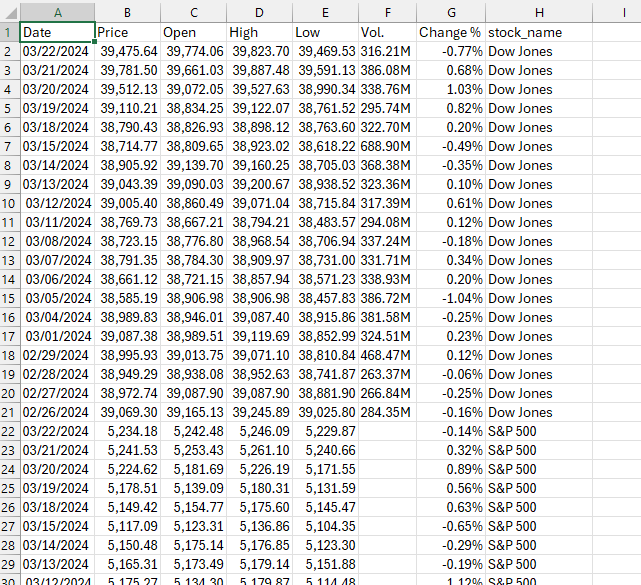Click the date cell 03/13/2024 in row 9
641x585 pixels.
click(x=57, y=184)
